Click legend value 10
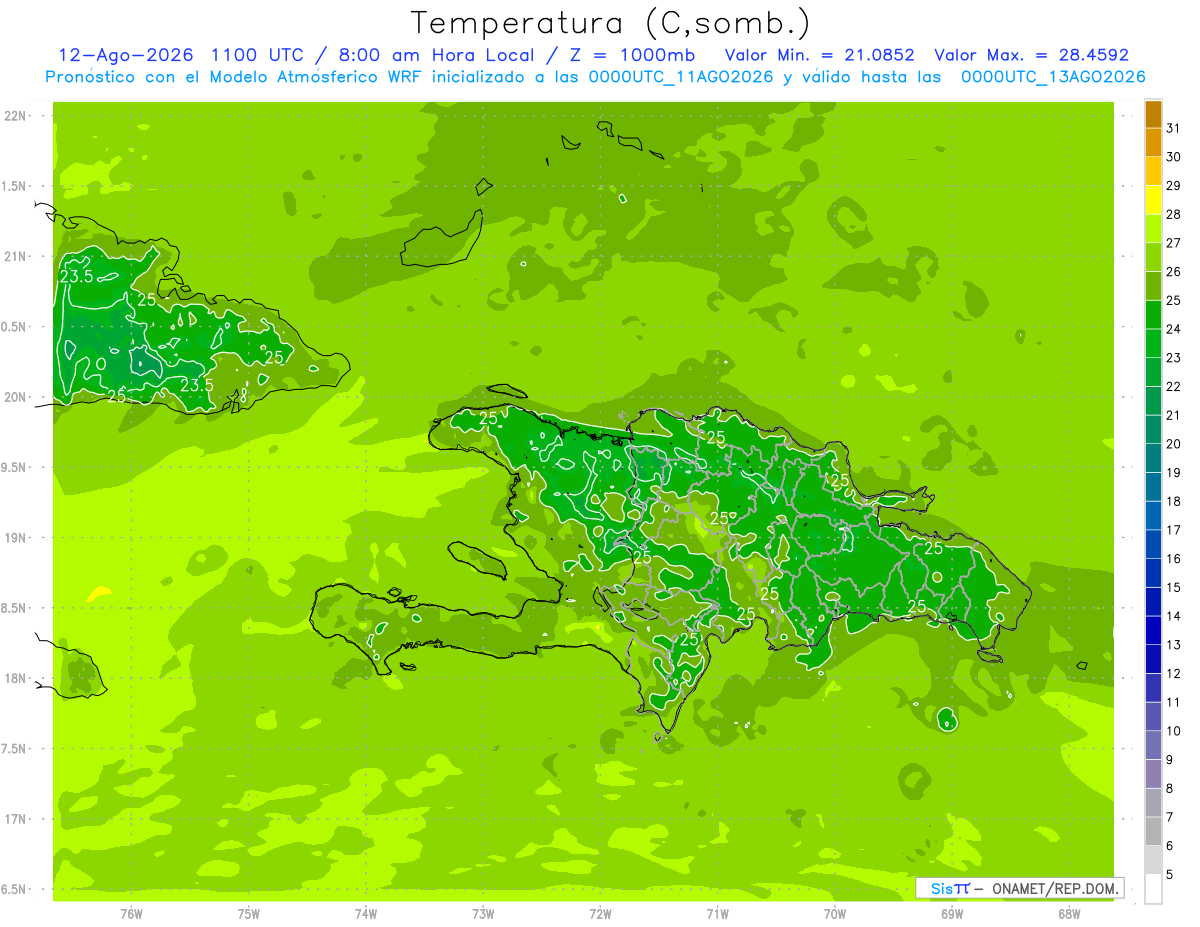 click(x=1174, y=731)
